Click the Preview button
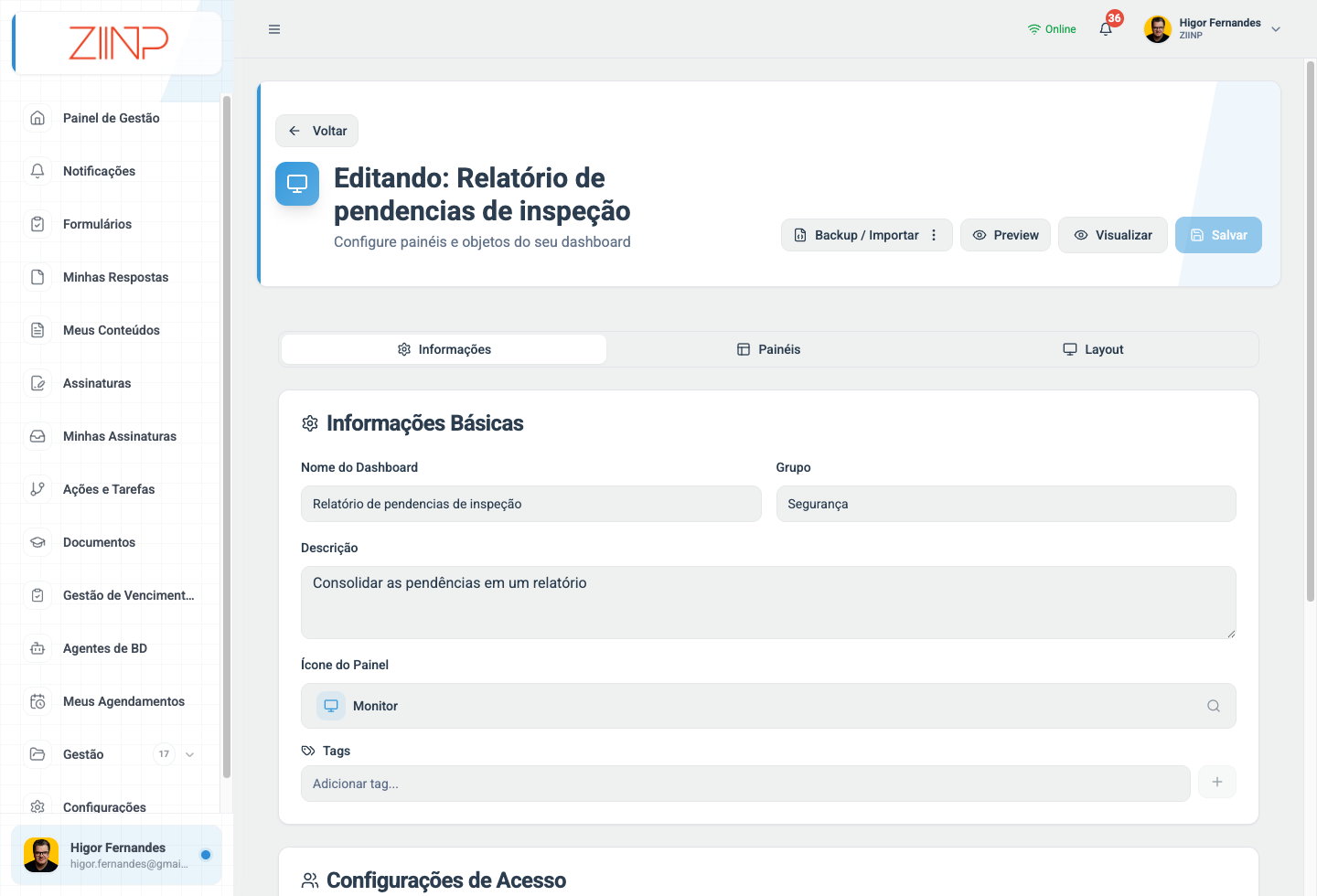 (1005, 235)
